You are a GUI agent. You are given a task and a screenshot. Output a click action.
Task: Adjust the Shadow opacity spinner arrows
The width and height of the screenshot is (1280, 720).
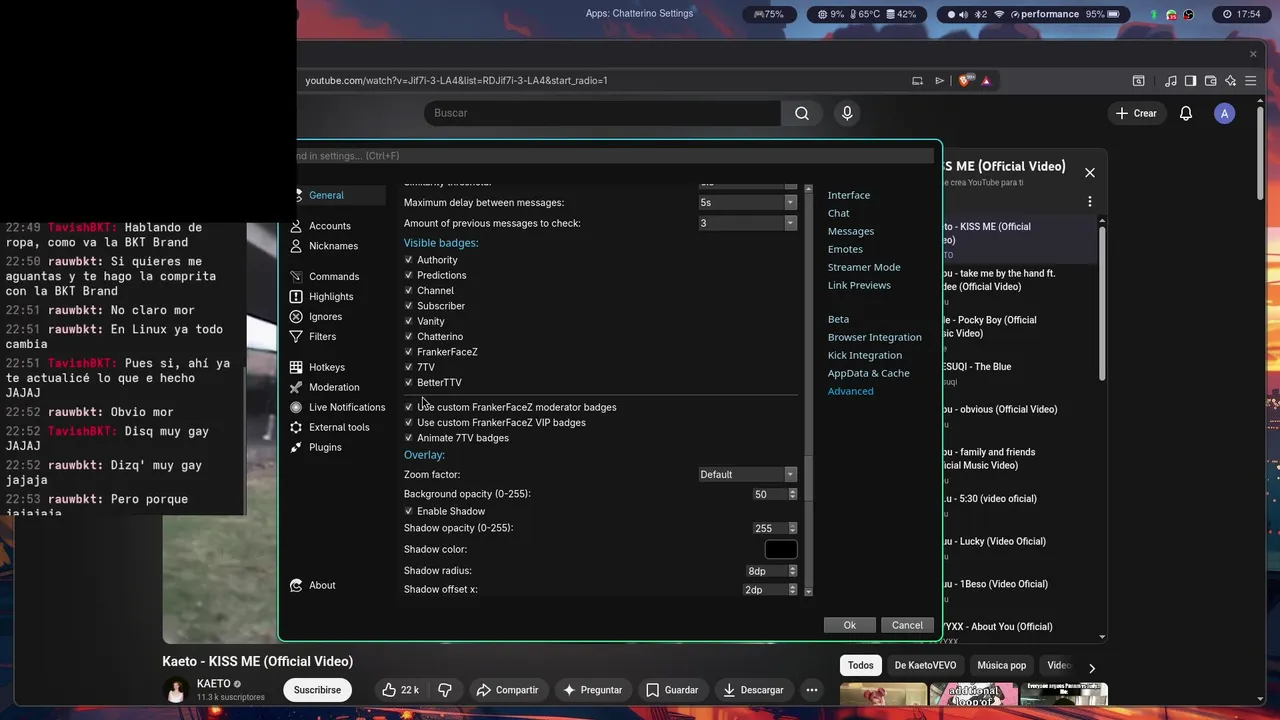point(793,529)
